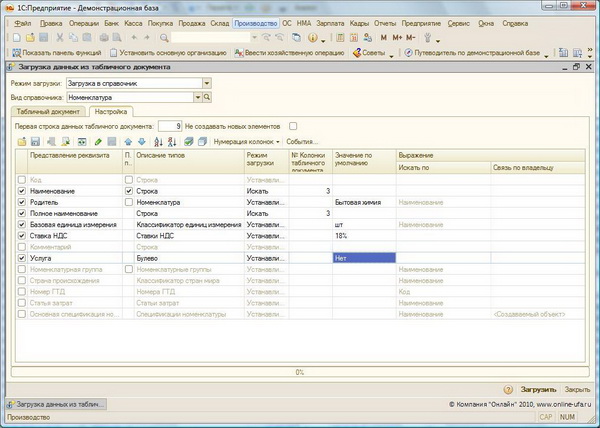Click the 18% cell in the Ставка НДС row
Image resolution: width=600 pixels, height=428 pixels.
pyautogui.click(x=364, y=236)
